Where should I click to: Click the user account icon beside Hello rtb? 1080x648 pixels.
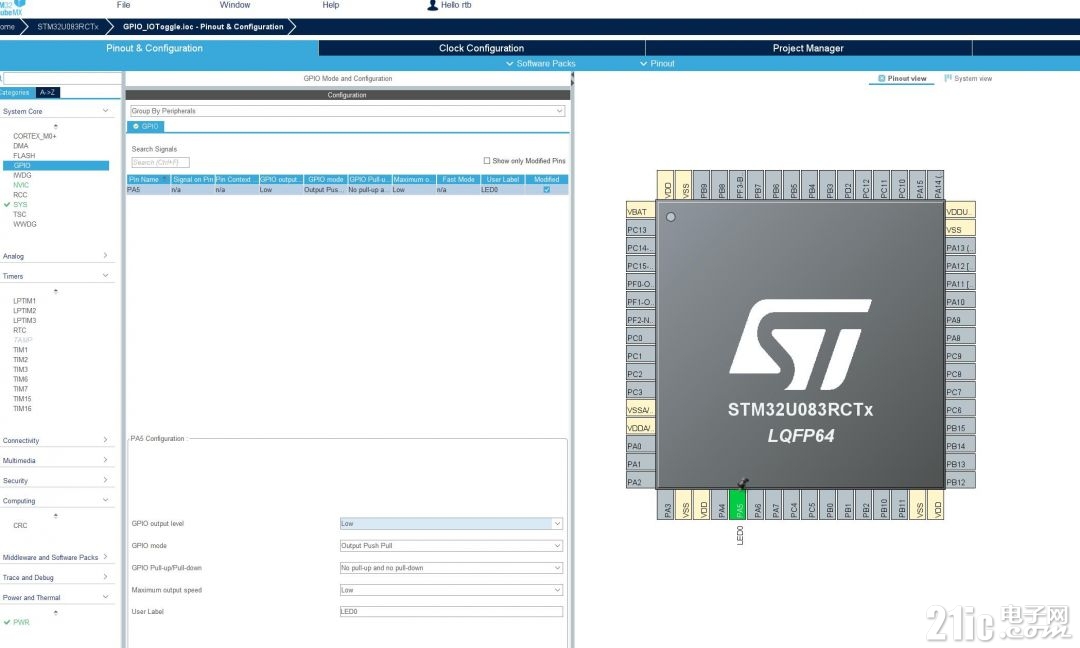433,5
